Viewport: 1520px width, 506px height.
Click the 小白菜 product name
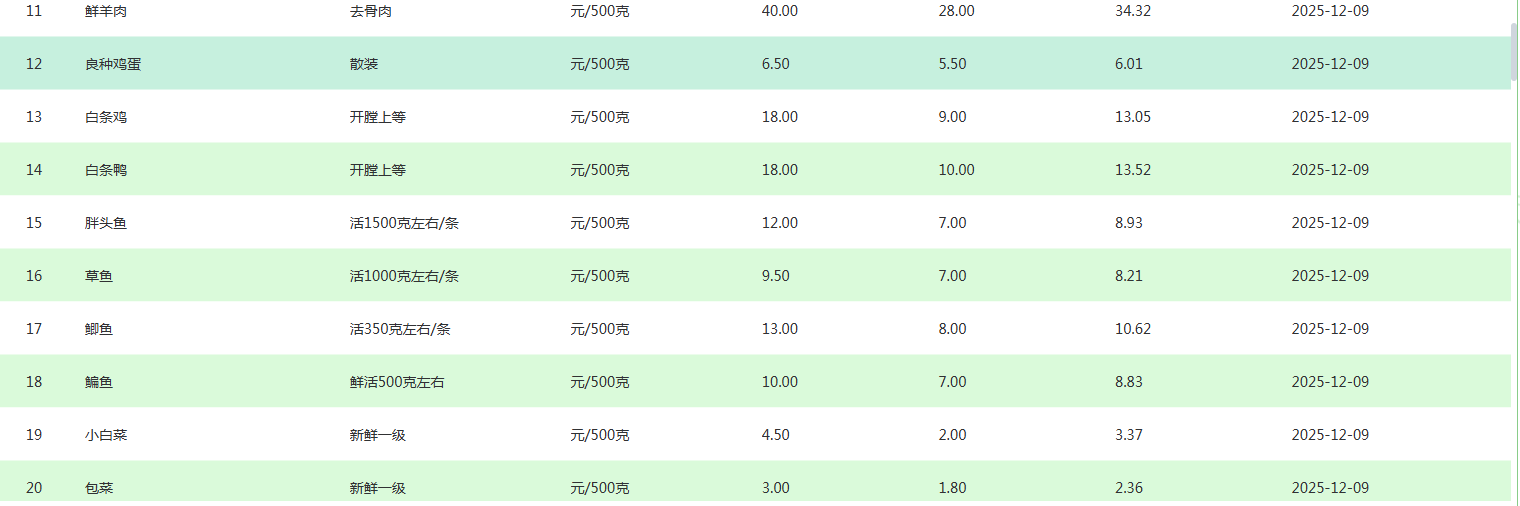point(106,435)
